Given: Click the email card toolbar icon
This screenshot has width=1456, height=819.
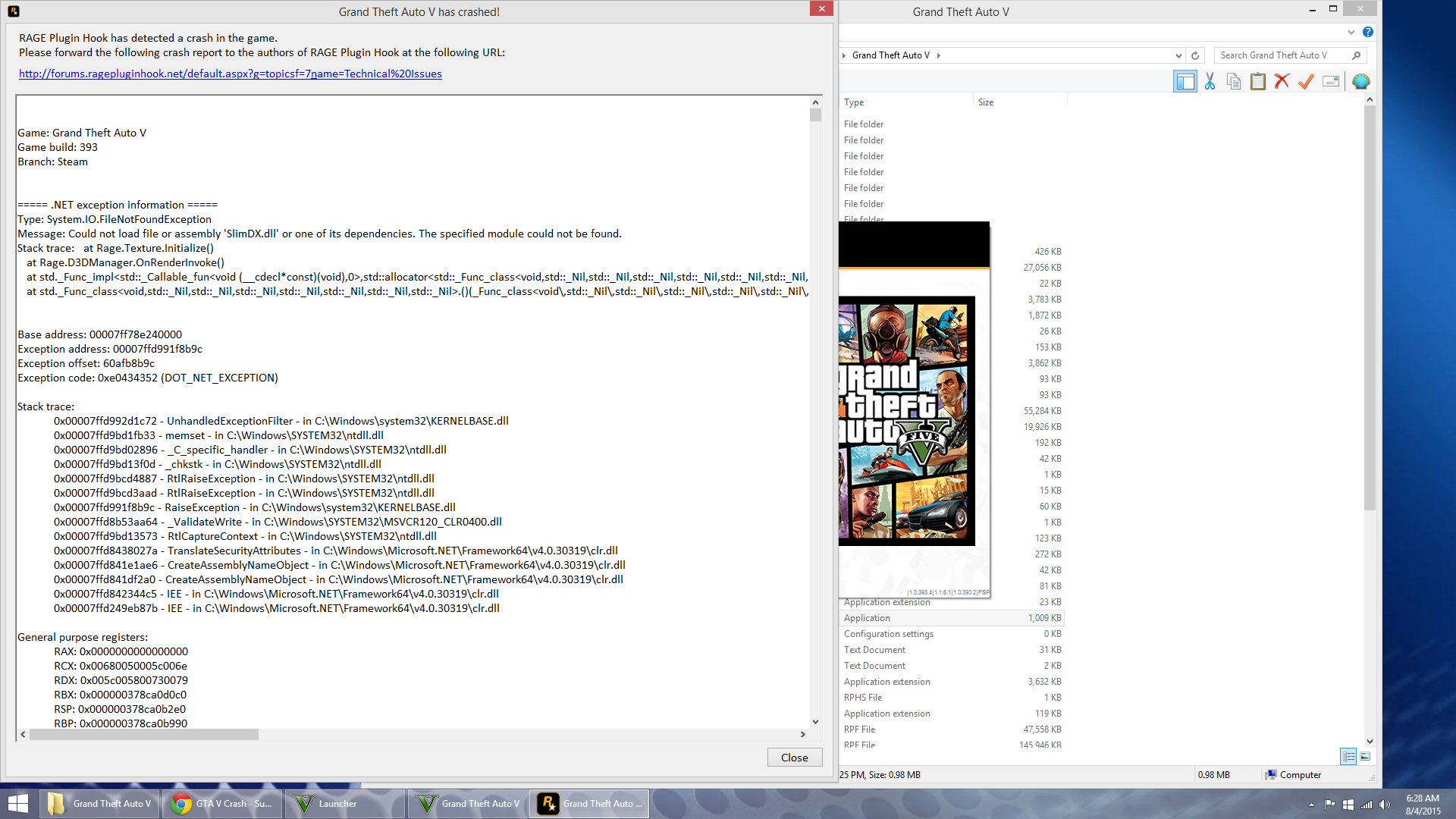Looking at the screenshot, I should click(1331, 82).
